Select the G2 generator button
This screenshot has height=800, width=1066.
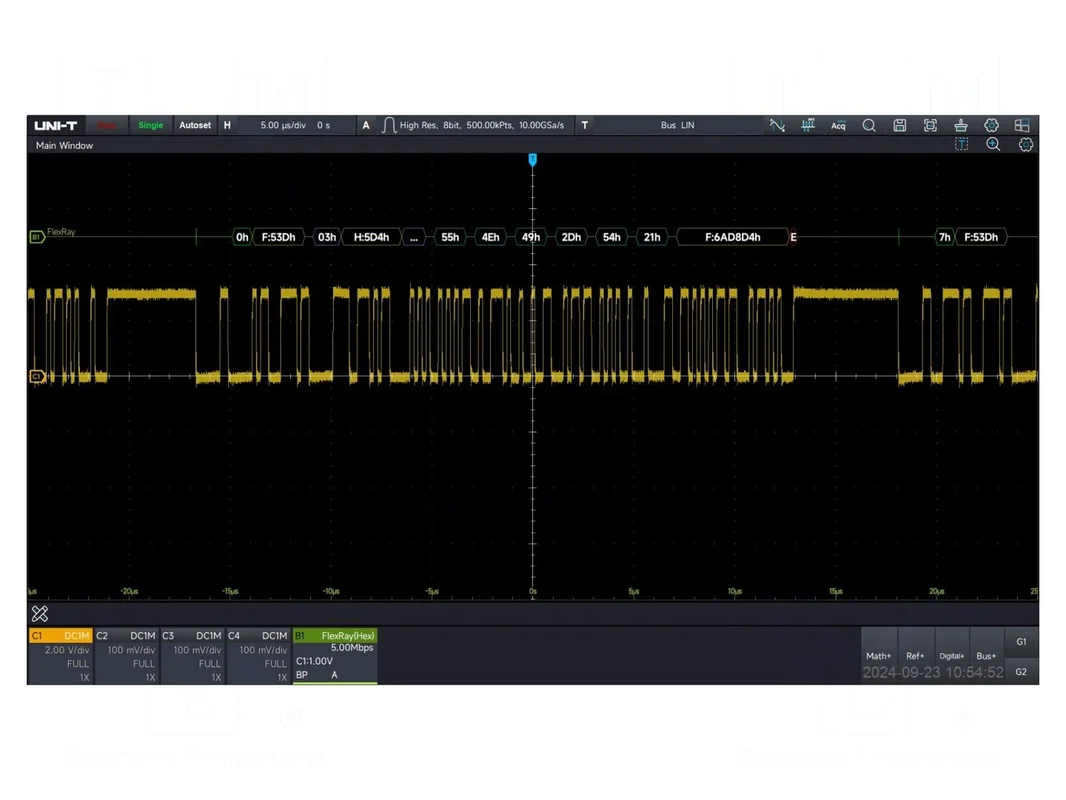[x=1021, y=672]
